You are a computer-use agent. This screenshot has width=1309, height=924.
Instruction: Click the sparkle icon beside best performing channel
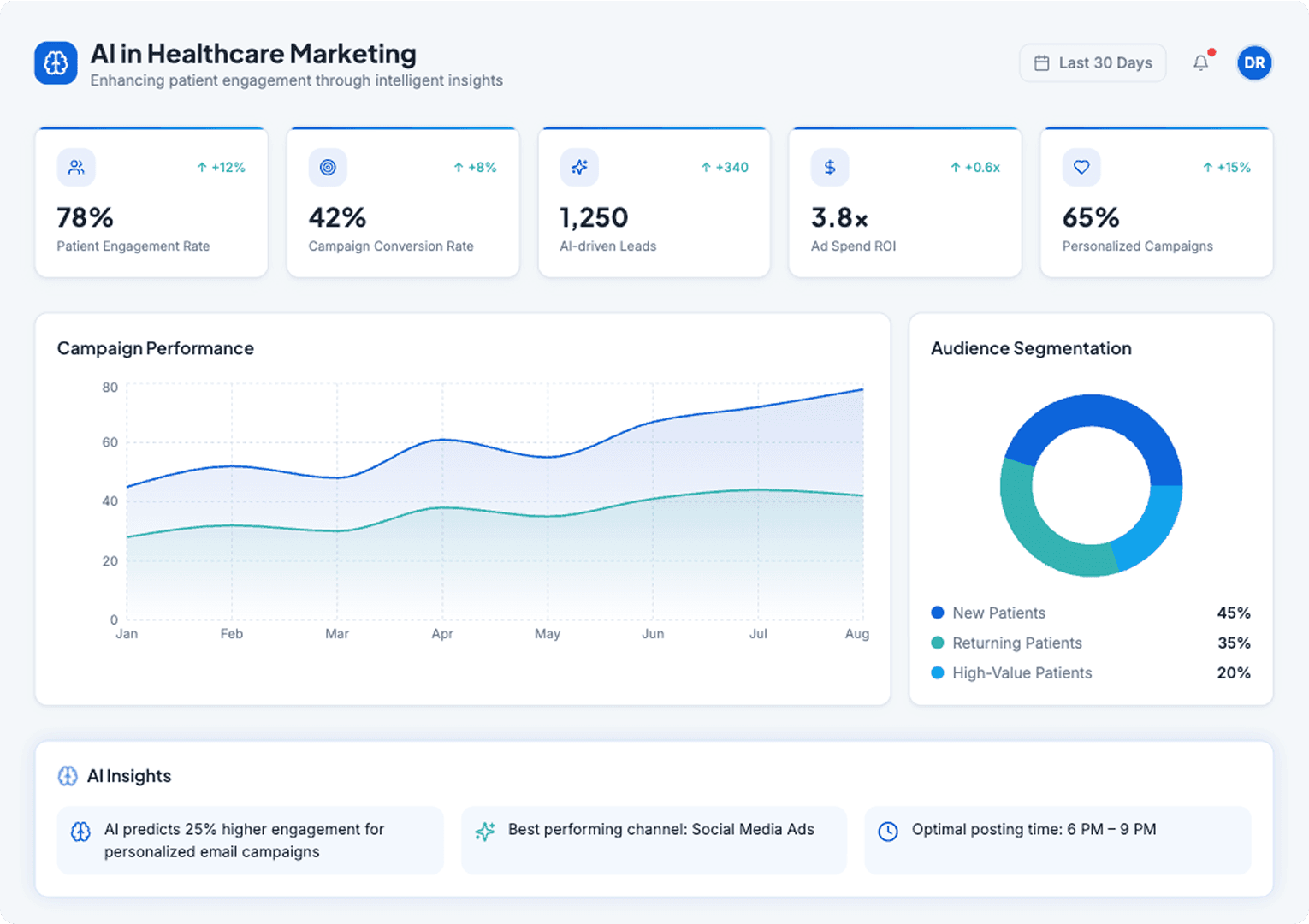[x=484, y=830]
